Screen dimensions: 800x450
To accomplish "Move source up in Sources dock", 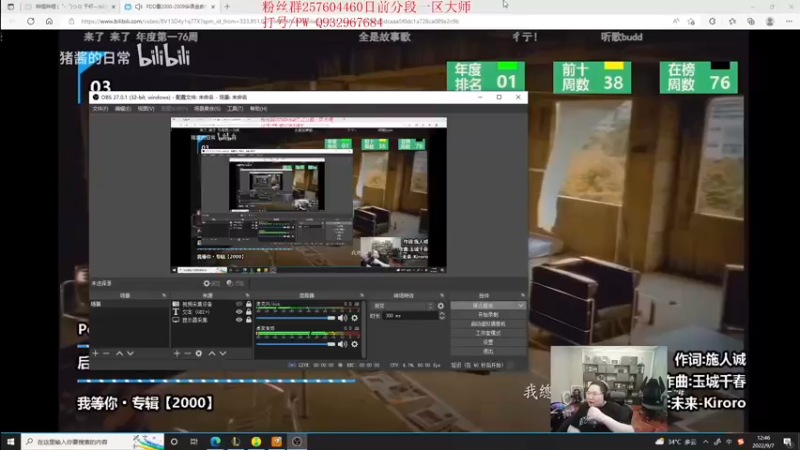I will 212,353.
